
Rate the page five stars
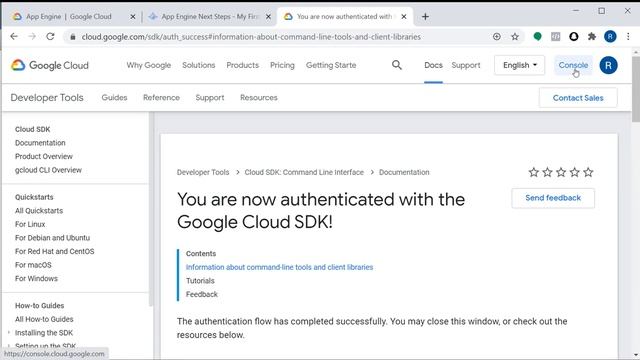[x=588, y=172]
